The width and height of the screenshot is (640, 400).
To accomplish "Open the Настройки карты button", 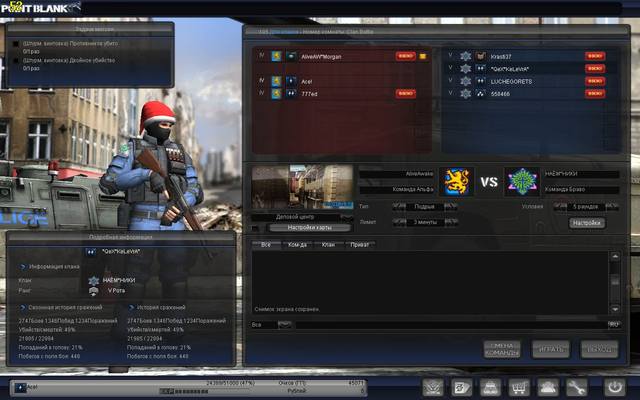I will point(309,228).
